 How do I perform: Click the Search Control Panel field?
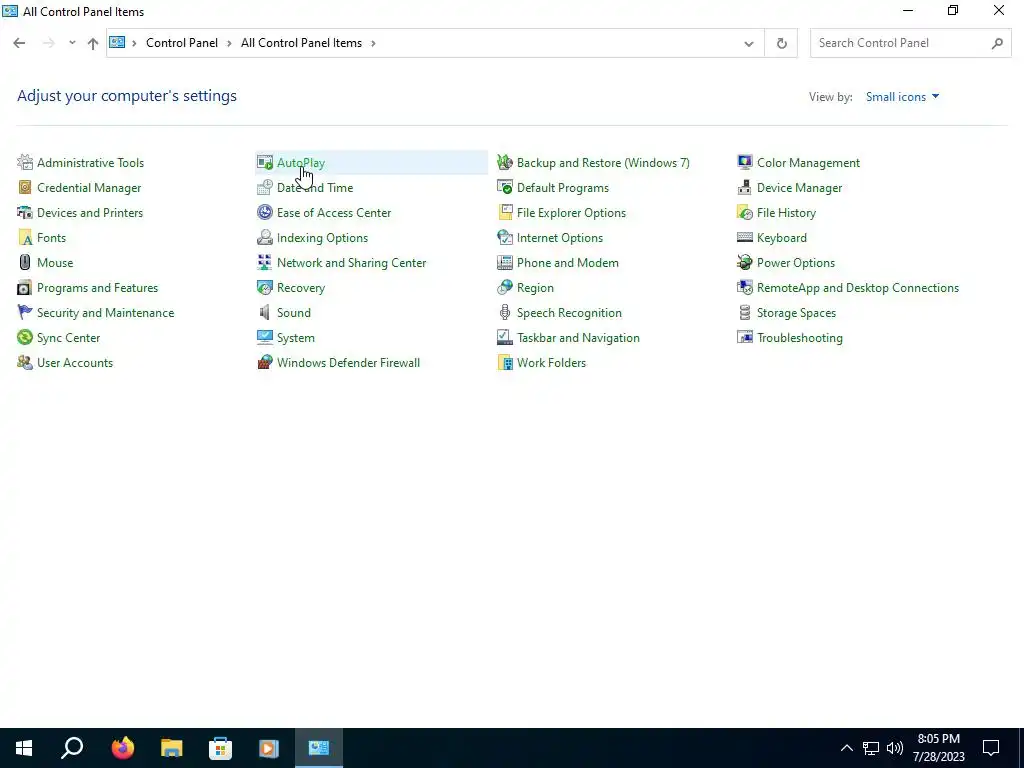pyautogui.click(x=910, y=43)
